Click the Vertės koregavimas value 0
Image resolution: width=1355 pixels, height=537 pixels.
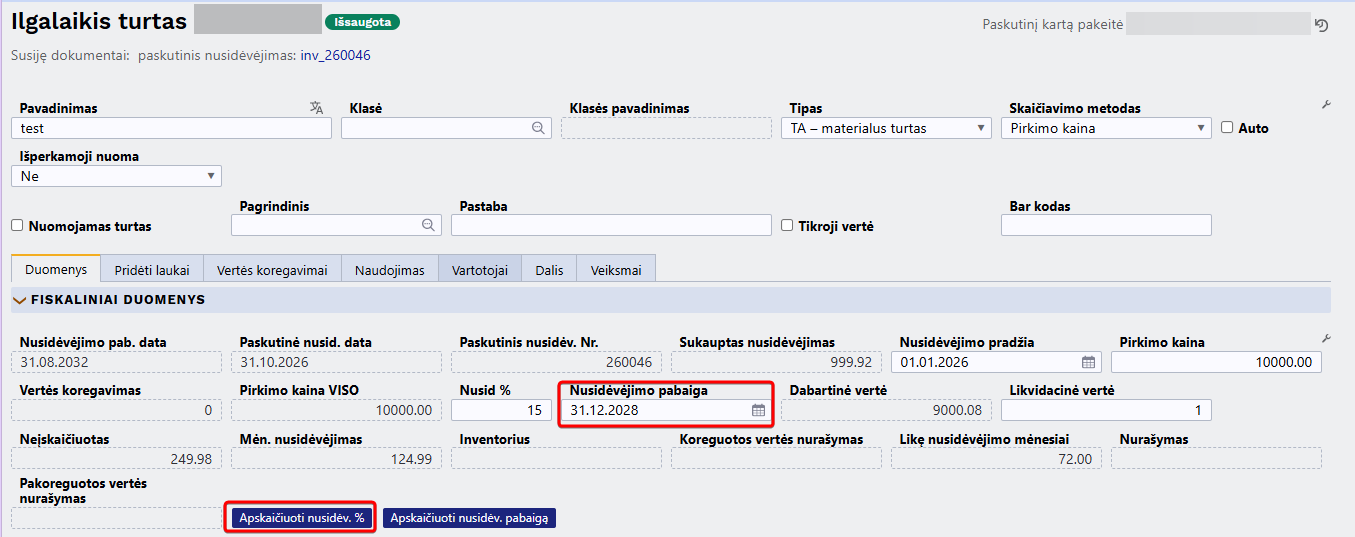116,410
